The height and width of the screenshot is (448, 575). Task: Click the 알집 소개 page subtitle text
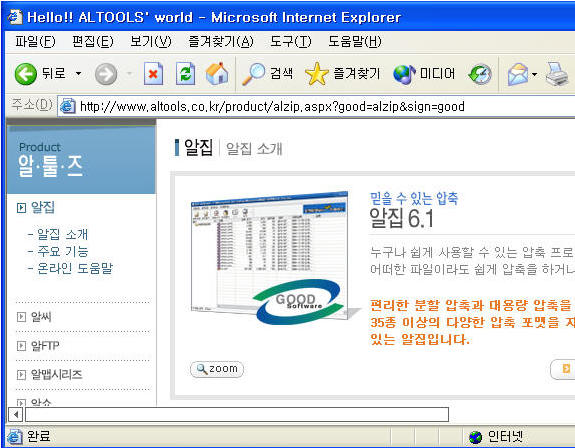[x=254, y=148]
